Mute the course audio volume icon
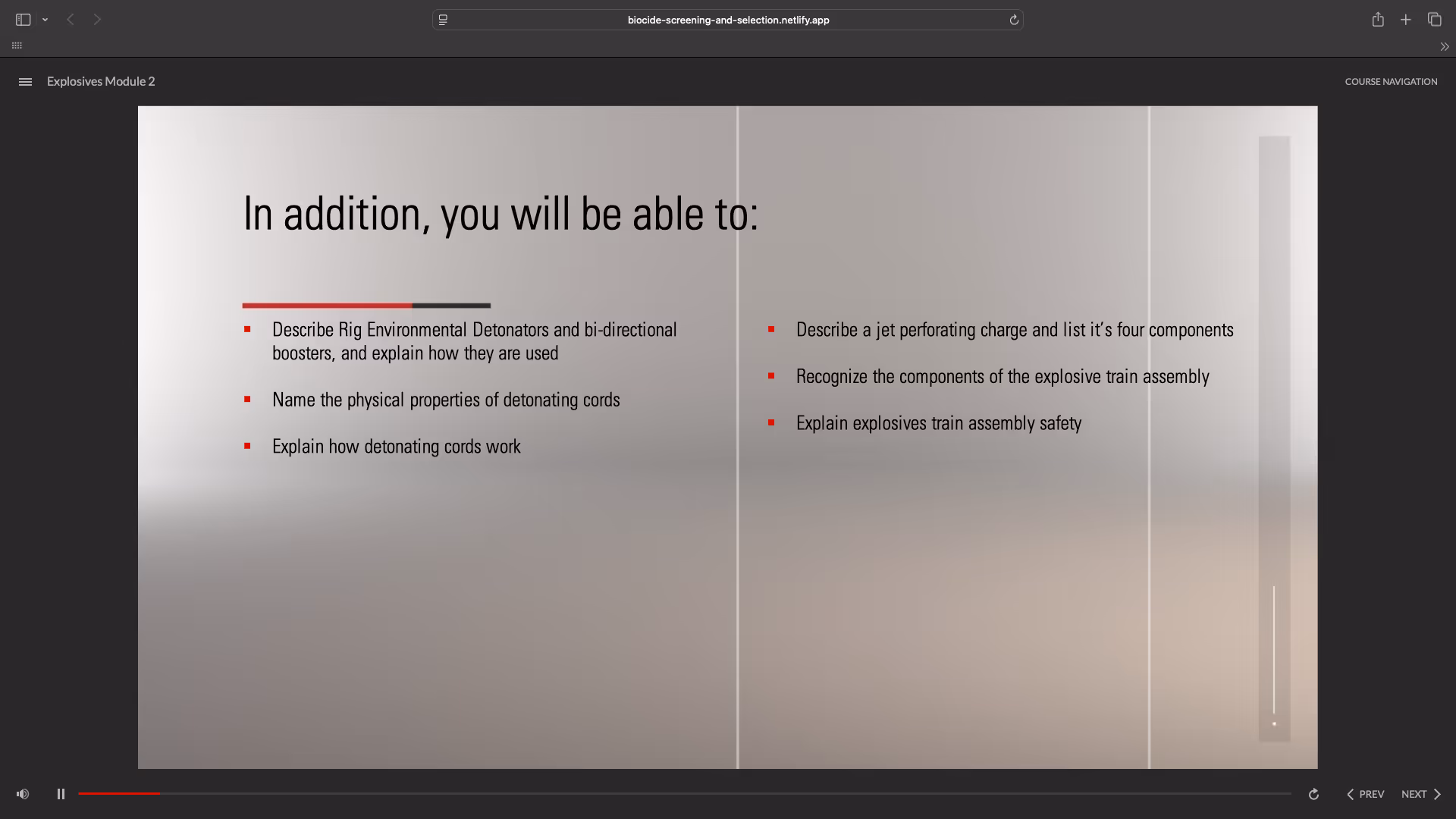This screenshot has height=819, width=1456. [x=23, y=794]
